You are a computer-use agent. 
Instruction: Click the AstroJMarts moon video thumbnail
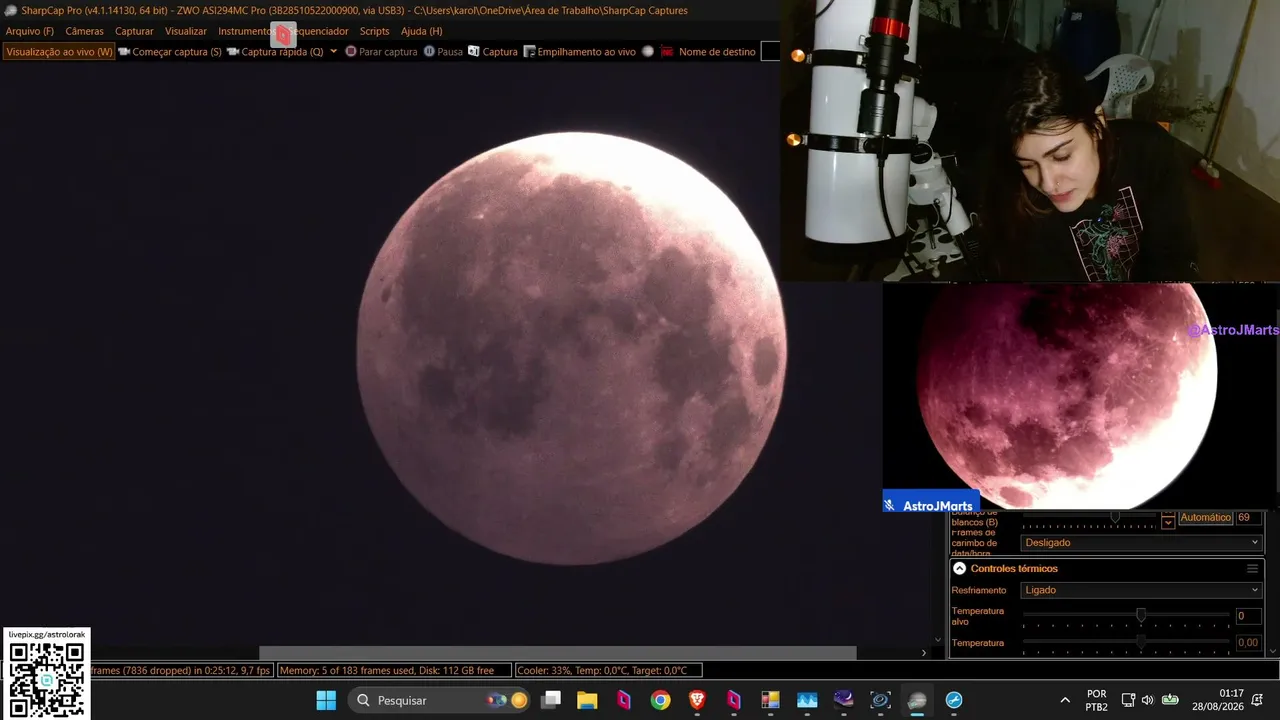click(1081, 397)
